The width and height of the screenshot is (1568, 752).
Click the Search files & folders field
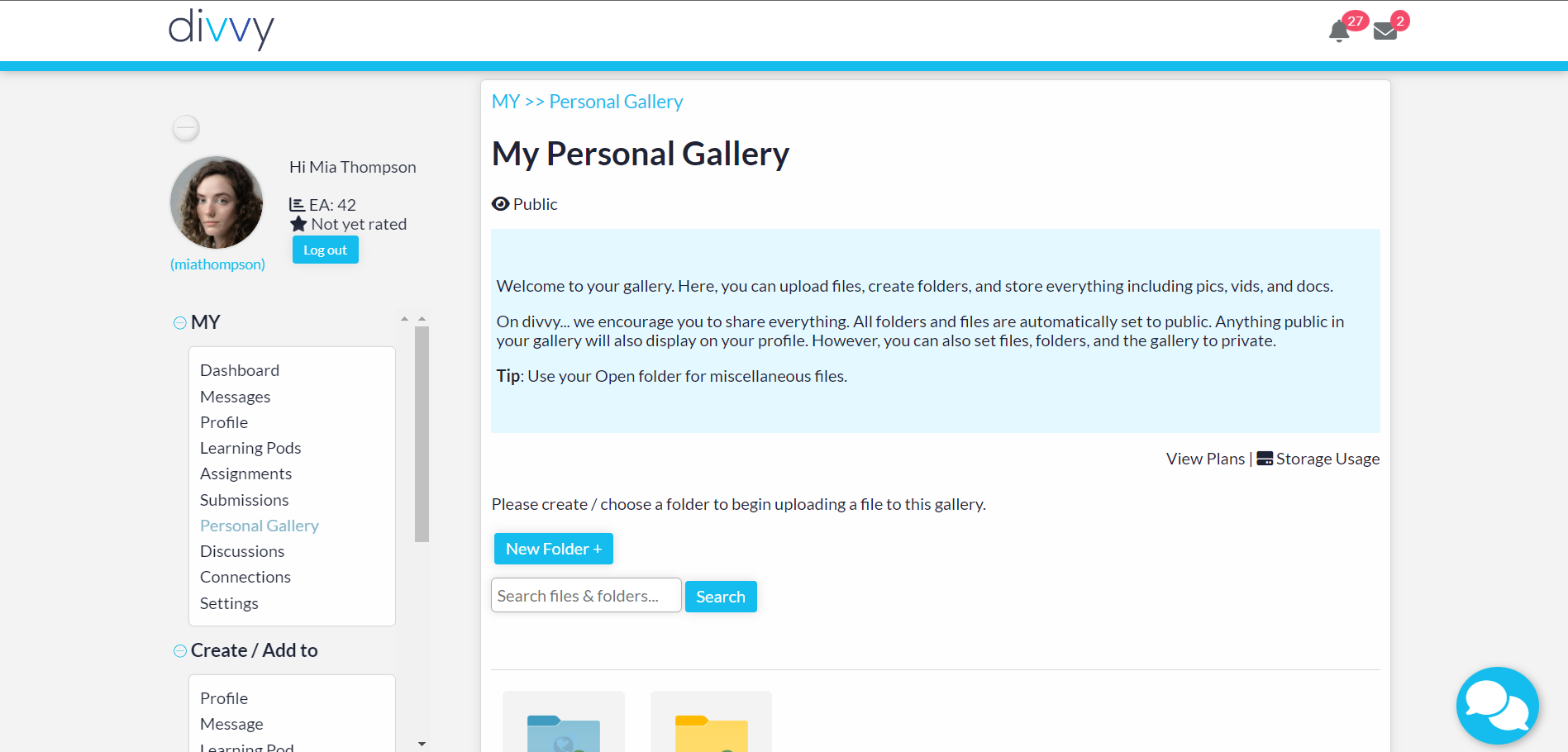coord(586,595)
